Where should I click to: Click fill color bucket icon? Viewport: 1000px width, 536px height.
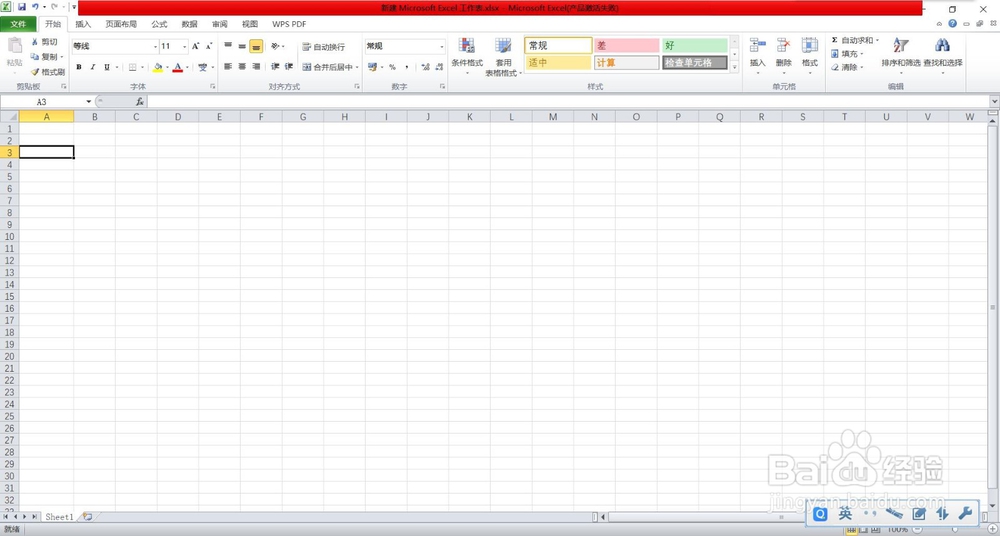point(158,67)
